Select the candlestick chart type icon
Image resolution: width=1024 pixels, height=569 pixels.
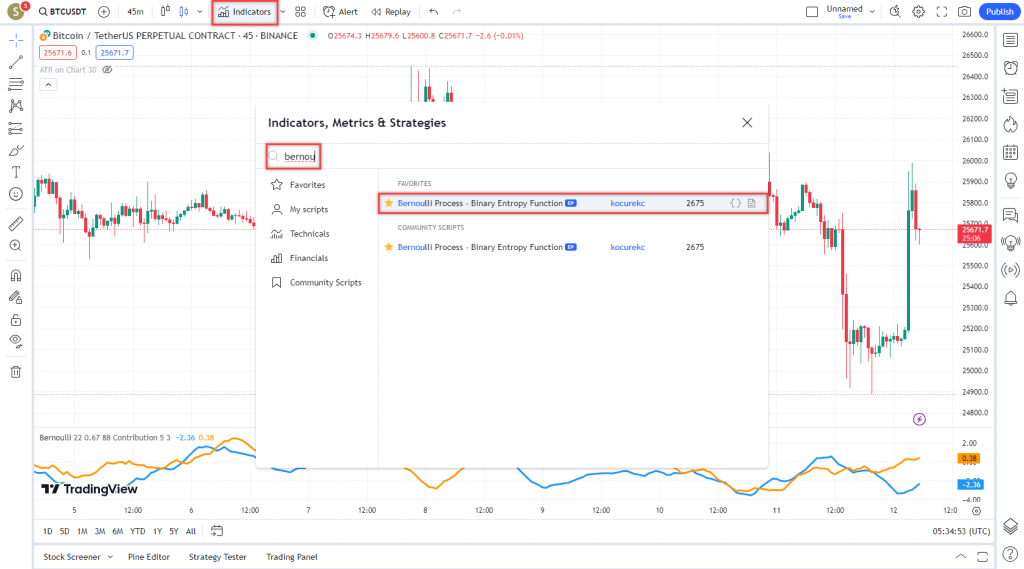[184, 12]
